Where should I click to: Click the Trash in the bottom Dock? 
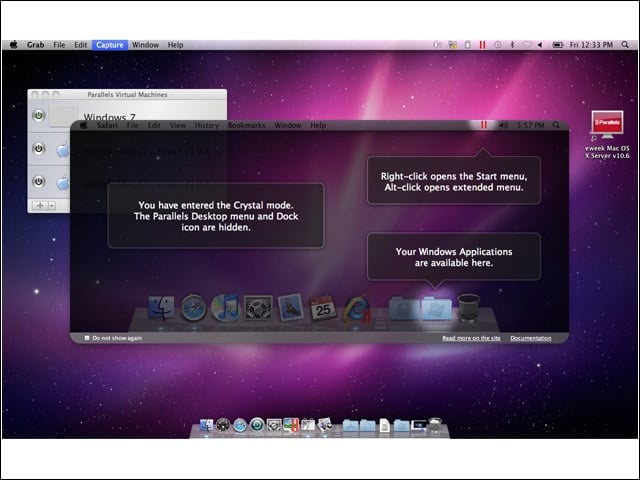(x=435, y=425)
